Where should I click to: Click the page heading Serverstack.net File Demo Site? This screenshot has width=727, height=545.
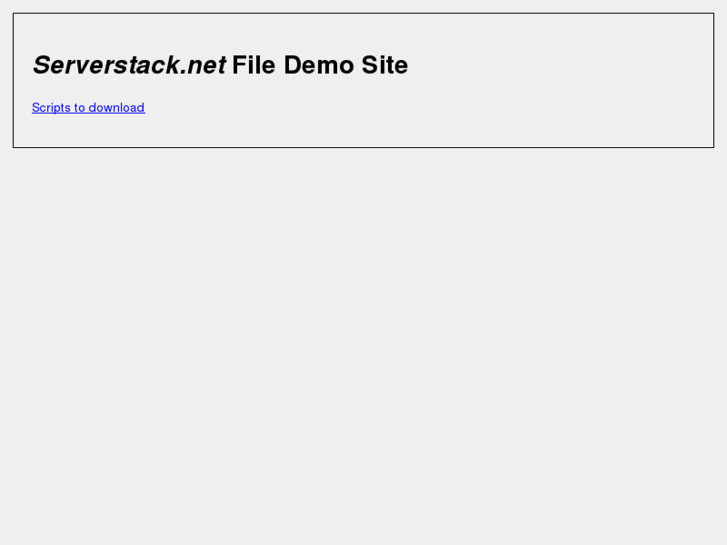click(x=220, y=65)
